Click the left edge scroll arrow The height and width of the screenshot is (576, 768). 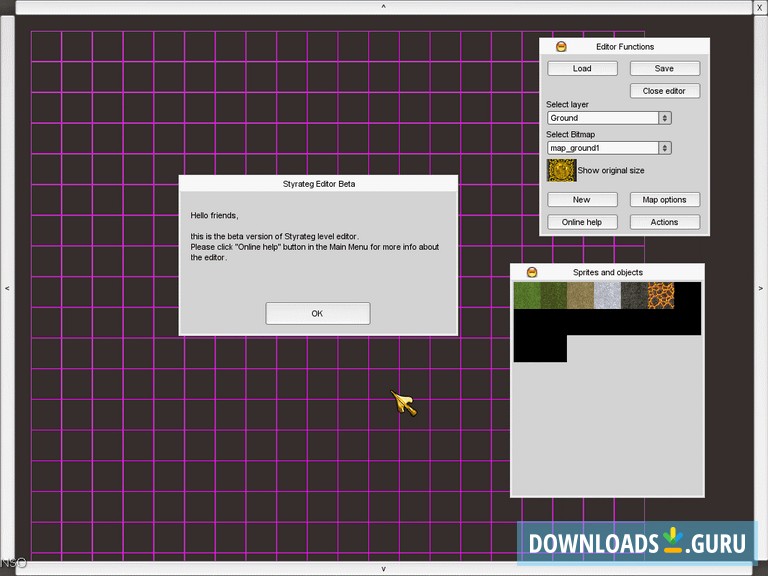(x=7, y=288)
